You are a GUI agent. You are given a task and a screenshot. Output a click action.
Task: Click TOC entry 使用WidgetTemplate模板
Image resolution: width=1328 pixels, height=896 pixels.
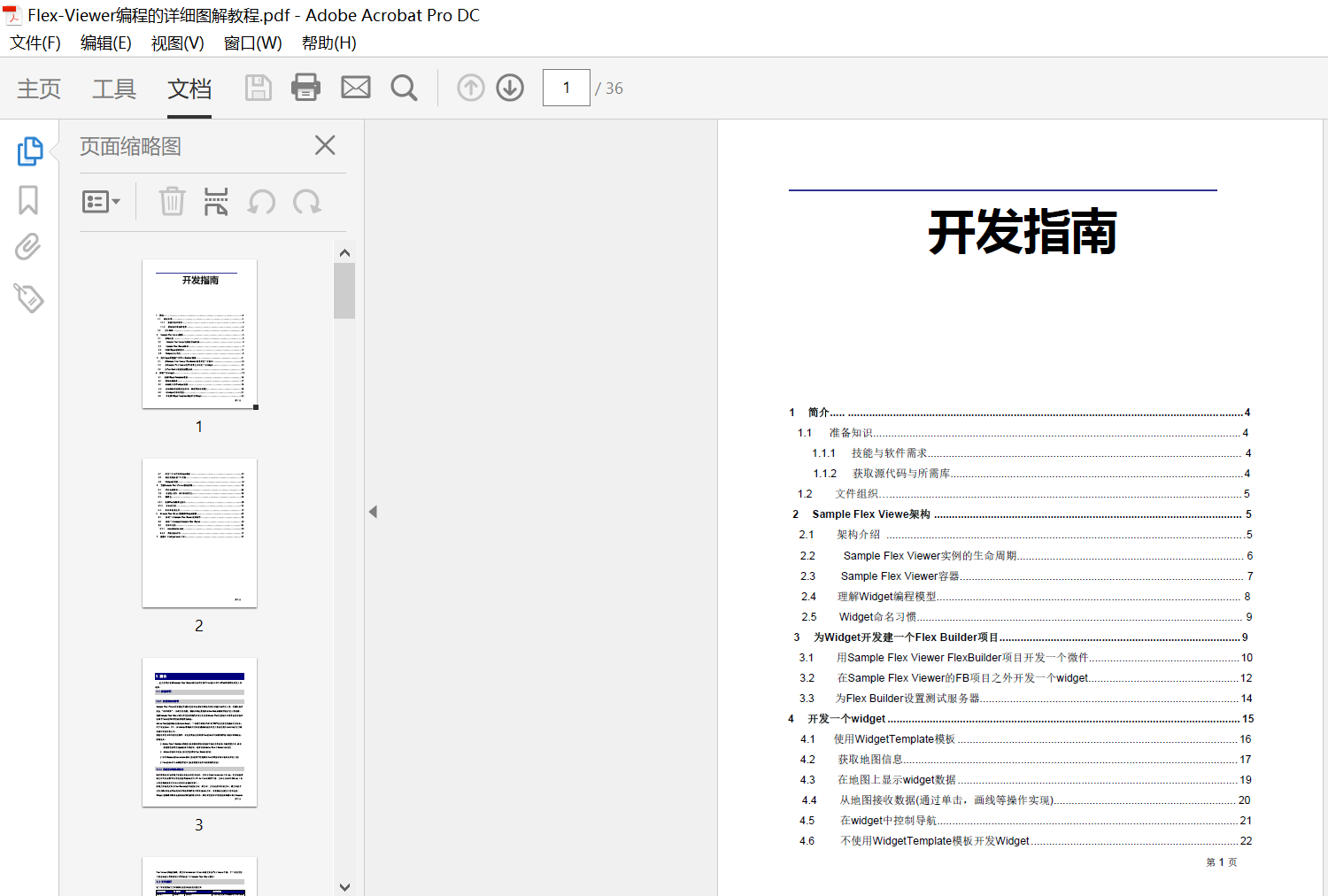coord(1025,739)
